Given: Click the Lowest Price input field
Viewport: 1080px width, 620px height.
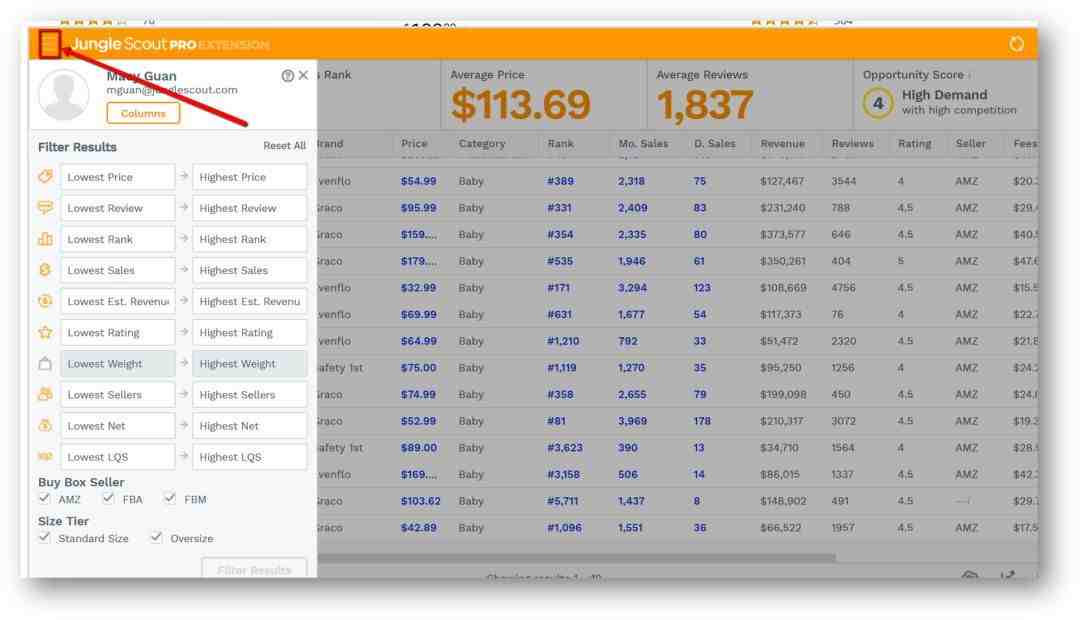Looking at the screenshot, I should click(117, 177).
